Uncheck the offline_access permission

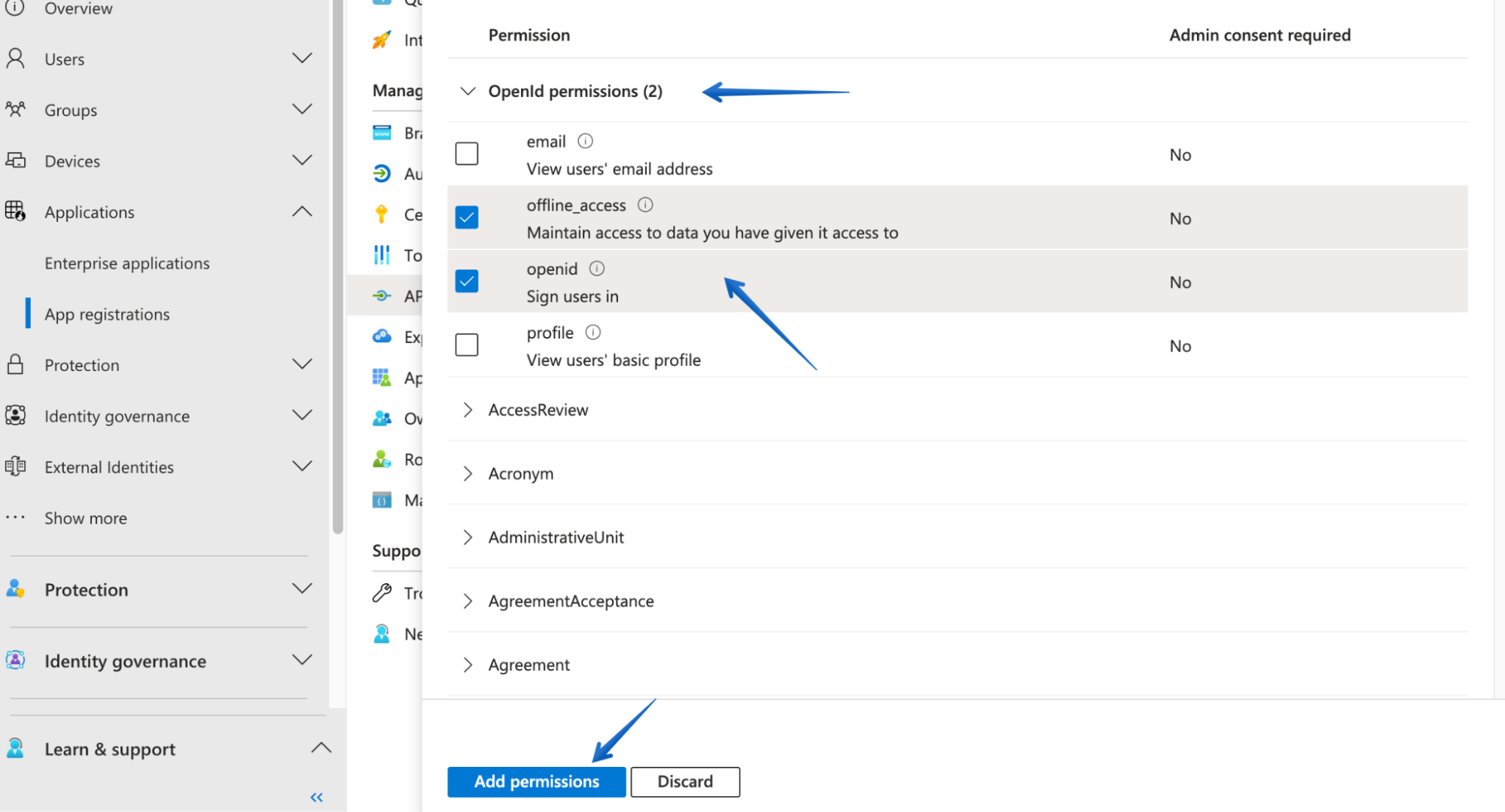click(x=467, y=217)
